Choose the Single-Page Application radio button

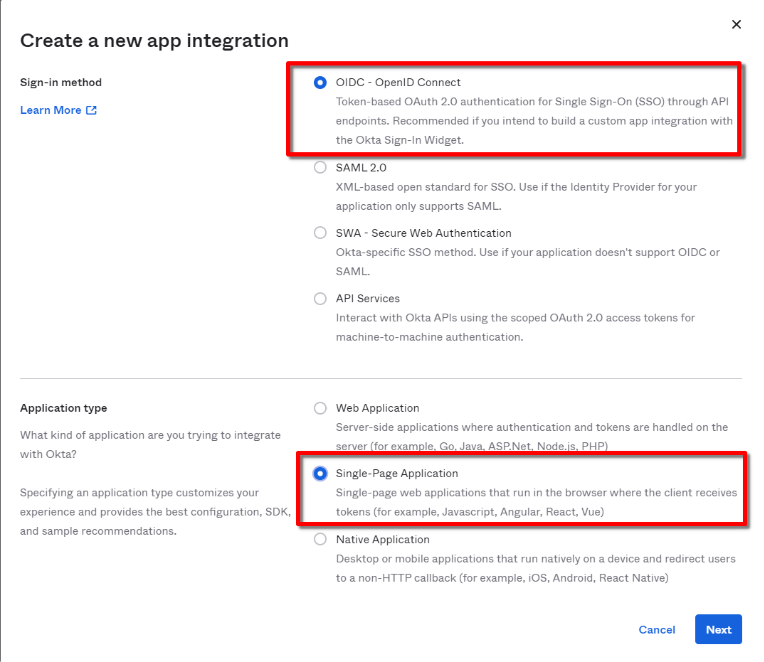click(x=320, y=473)
